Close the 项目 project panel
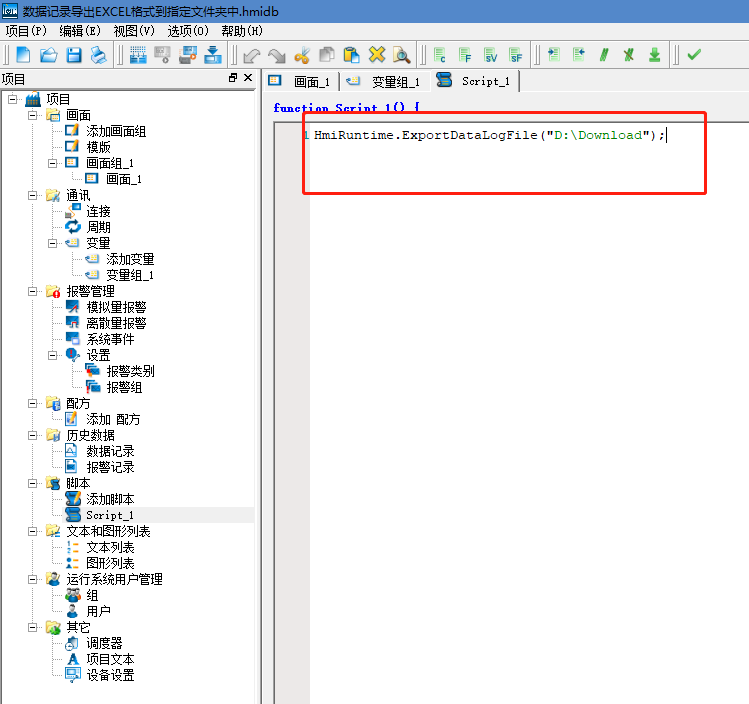This screenshot has height=704, width=749. tap(248, 77)
